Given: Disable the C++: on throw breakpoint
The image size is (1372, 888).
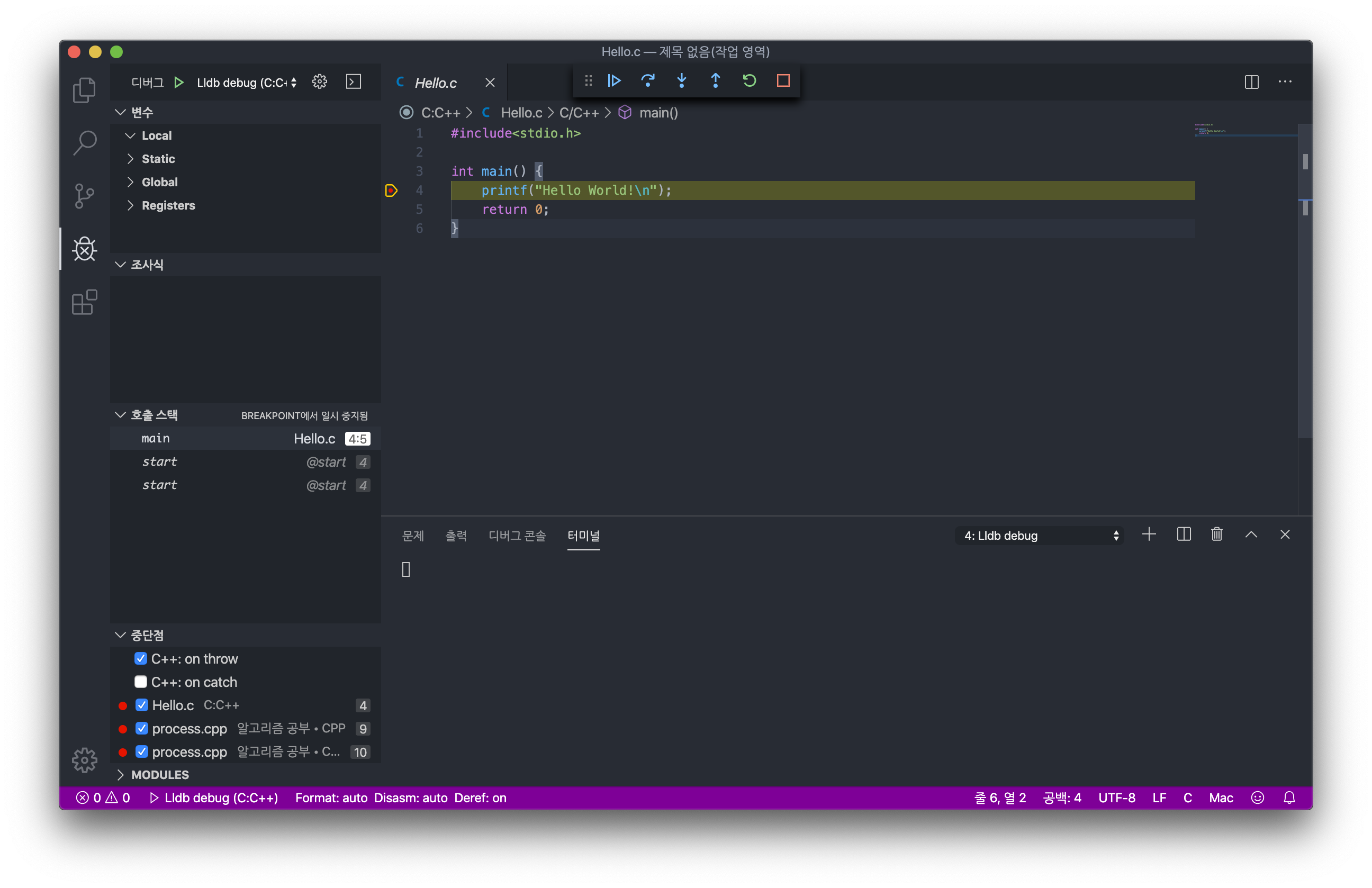Looking at the screenshot, I should click(x=141, y=659).
